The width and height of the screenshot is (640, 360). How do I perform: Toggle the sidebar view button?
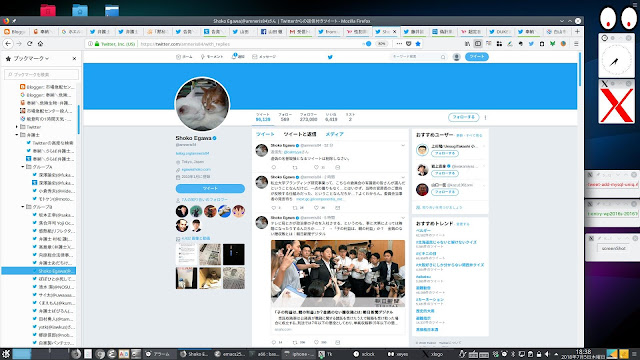point(478,44)
